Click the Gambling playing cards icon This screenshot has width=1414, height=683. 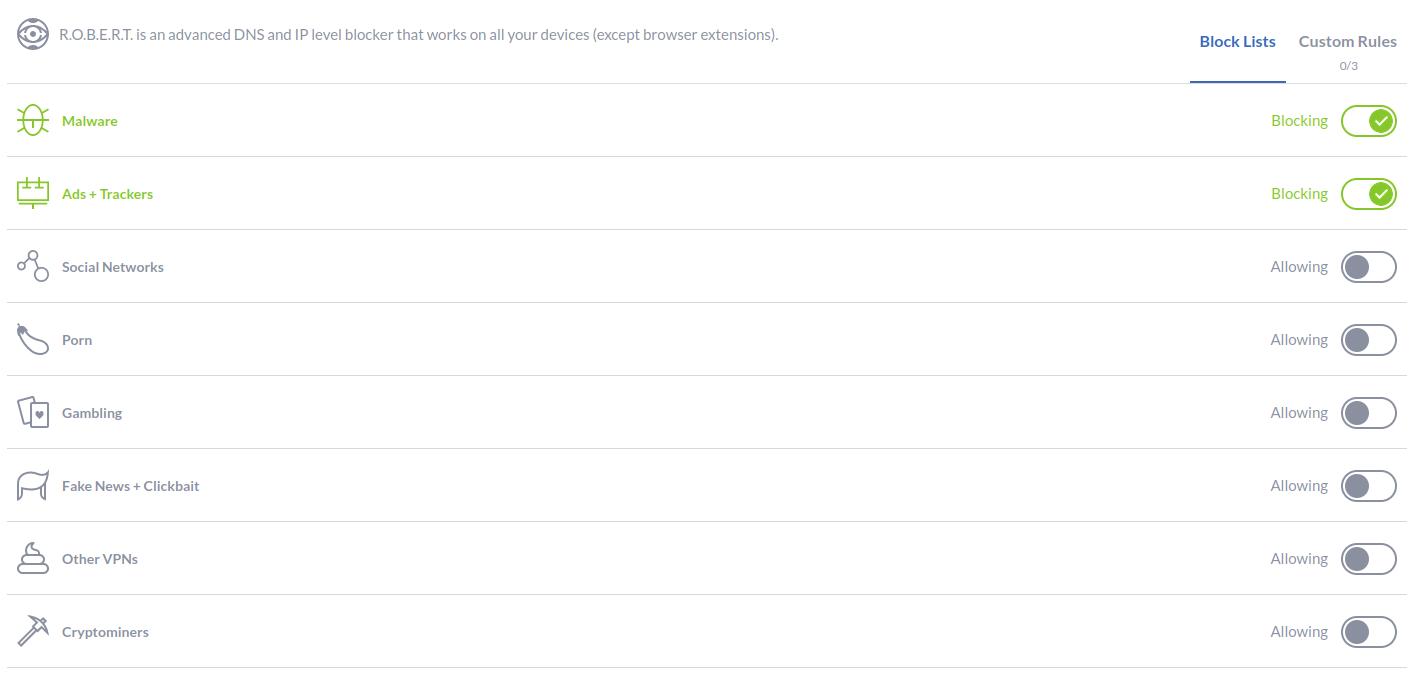[33, 412]
